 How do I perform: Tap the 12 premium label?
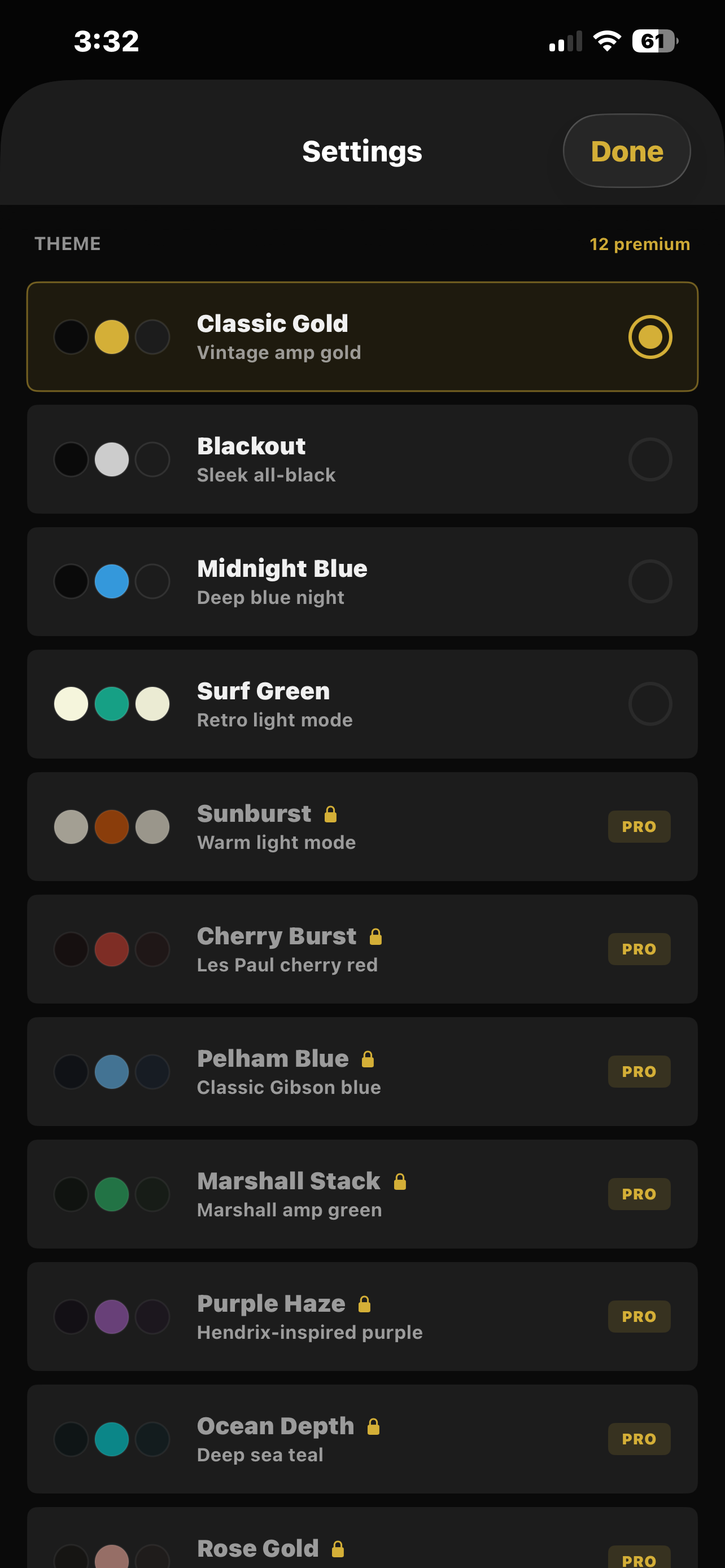point(639,244)
